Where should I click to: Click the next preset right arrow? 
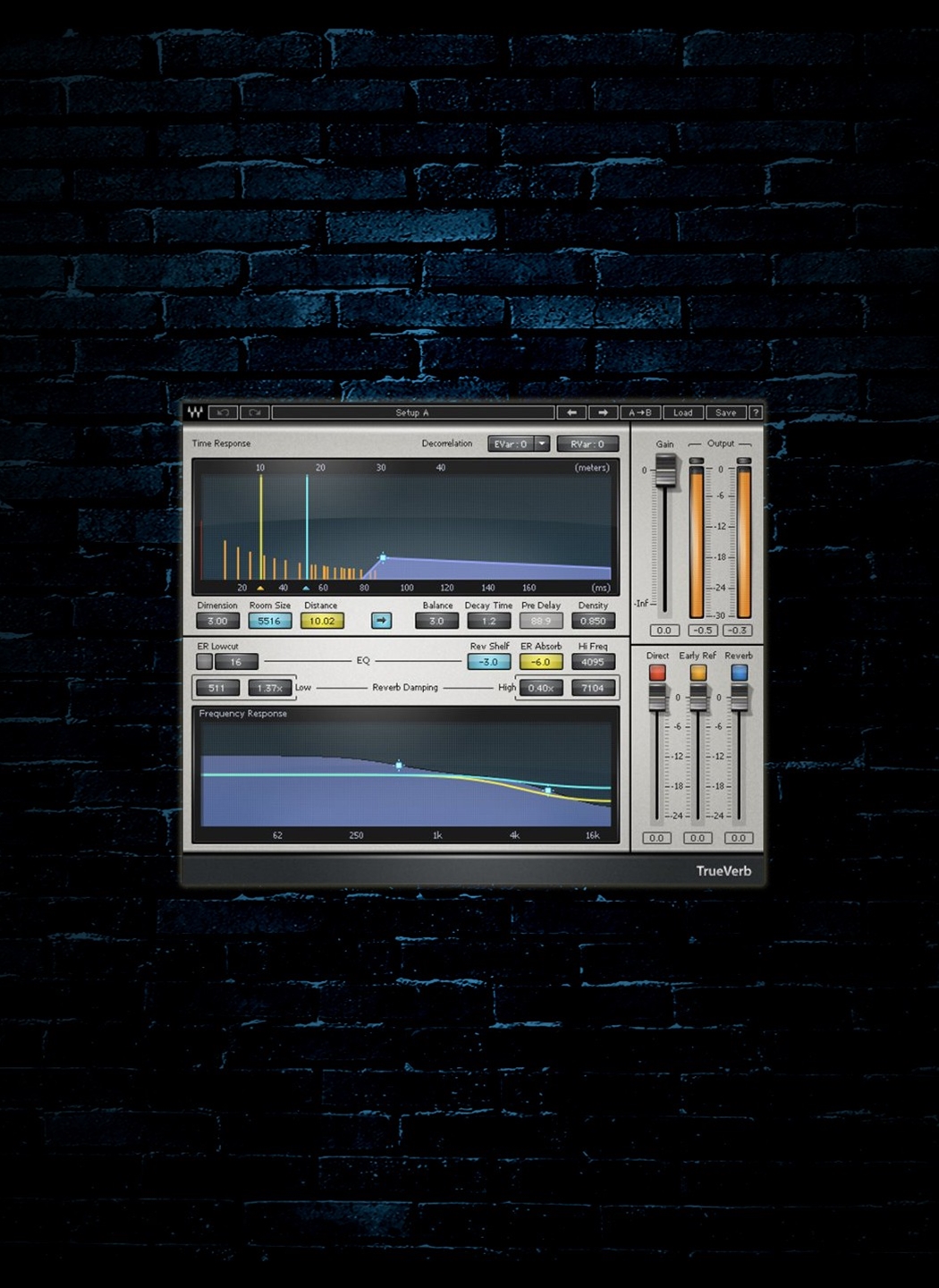point(604,412)
